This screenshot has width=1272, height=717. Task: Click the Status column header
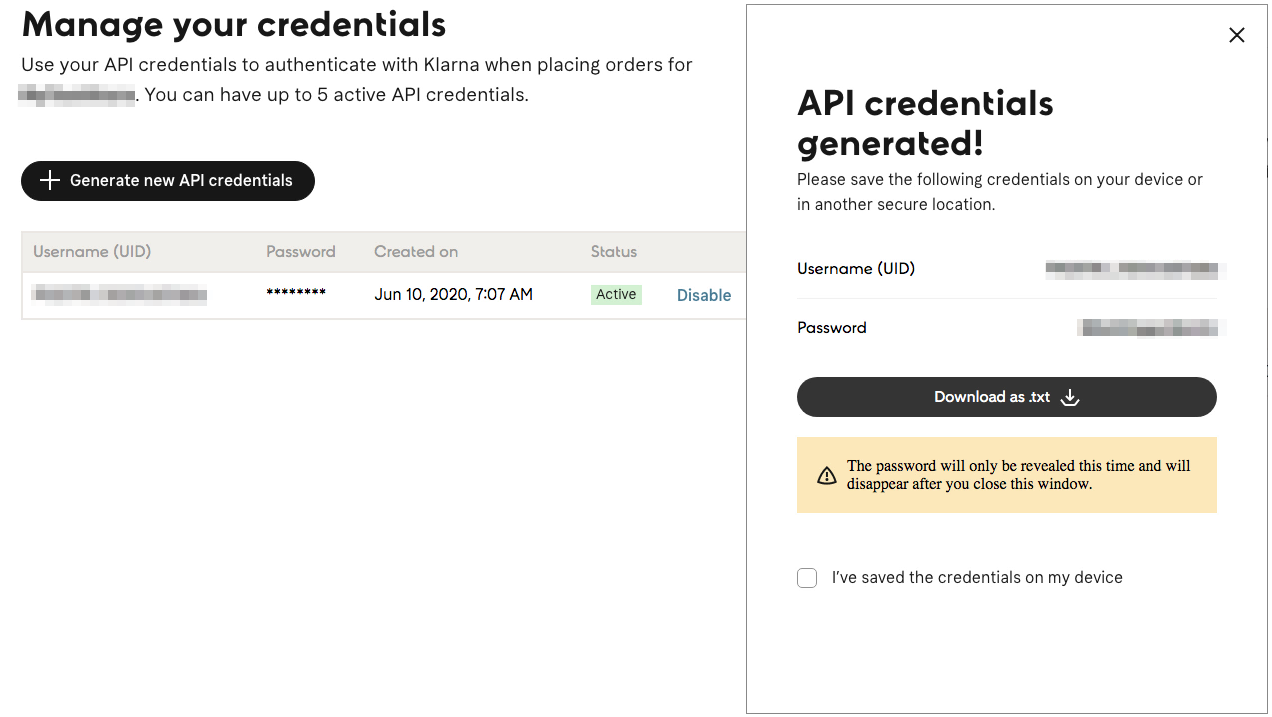[614, 252]
